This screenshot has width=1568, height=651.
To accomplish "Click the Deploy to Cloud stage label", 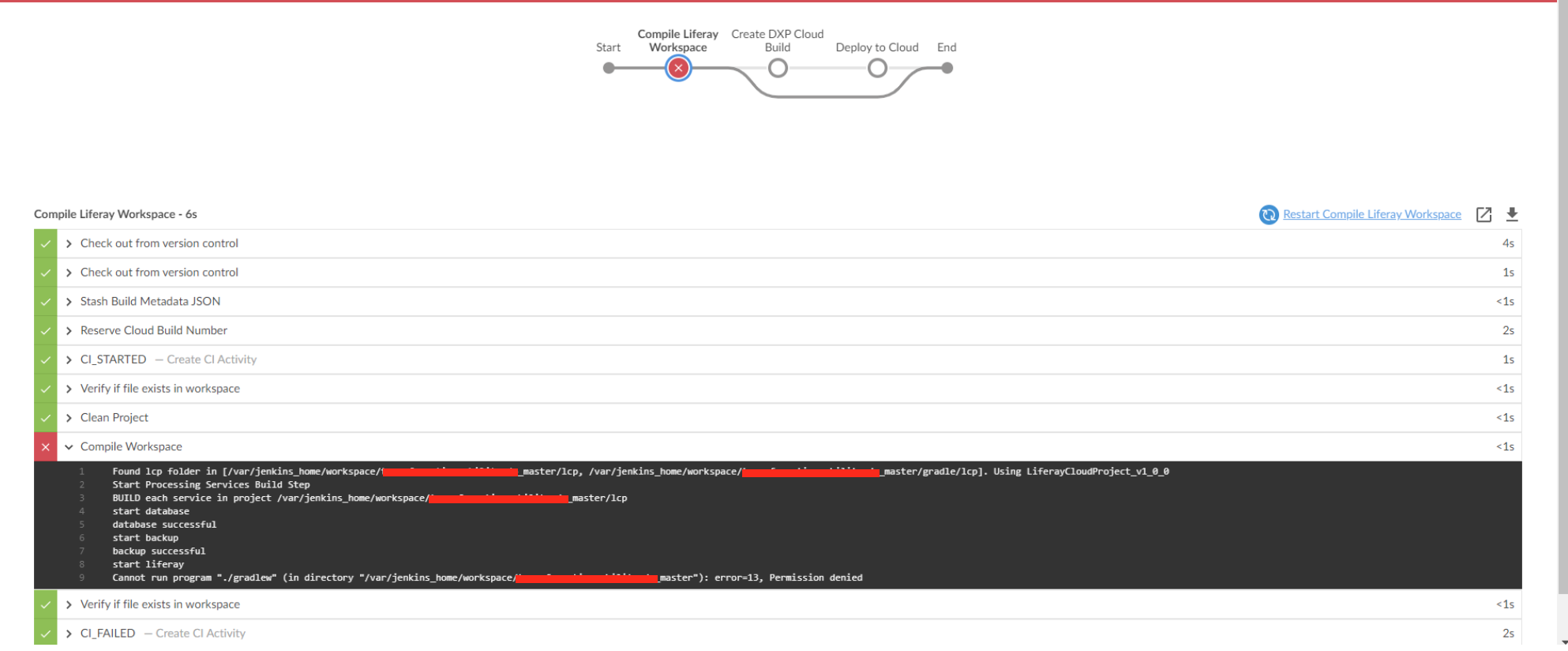I will click(x=877, y=47).
